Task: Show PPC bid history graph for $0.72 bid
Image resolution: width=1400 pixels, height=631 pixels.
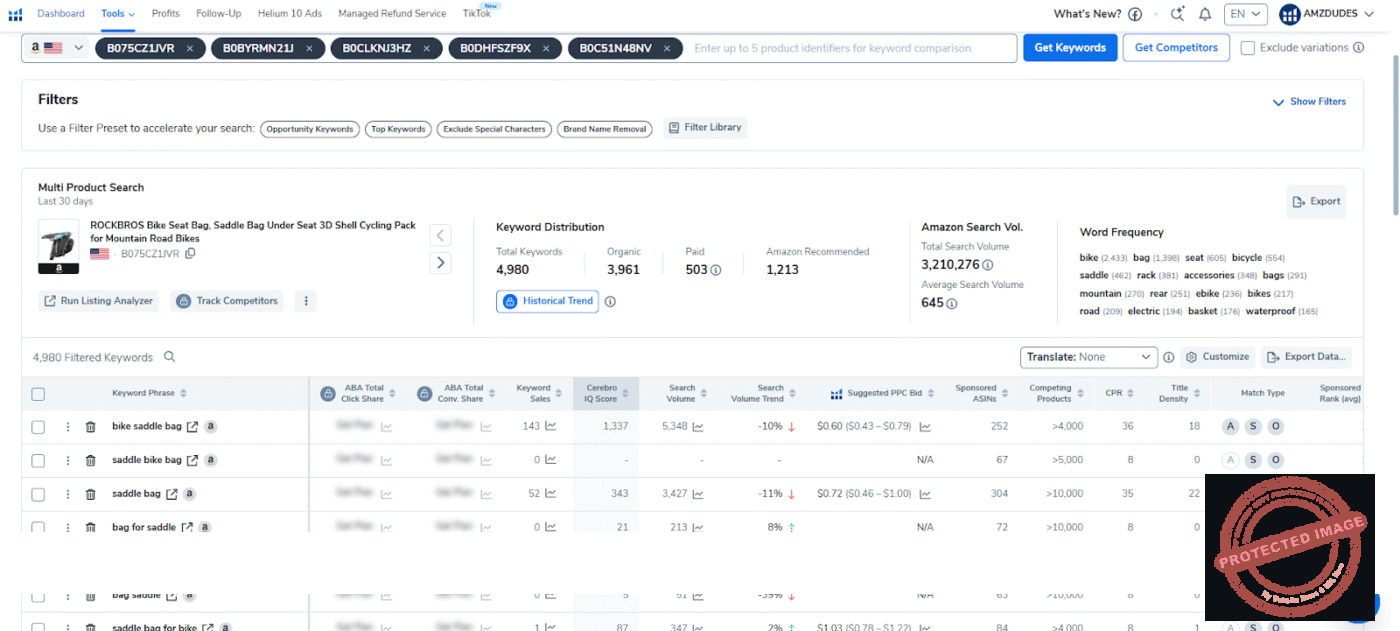Action: [x=925, y=494]
